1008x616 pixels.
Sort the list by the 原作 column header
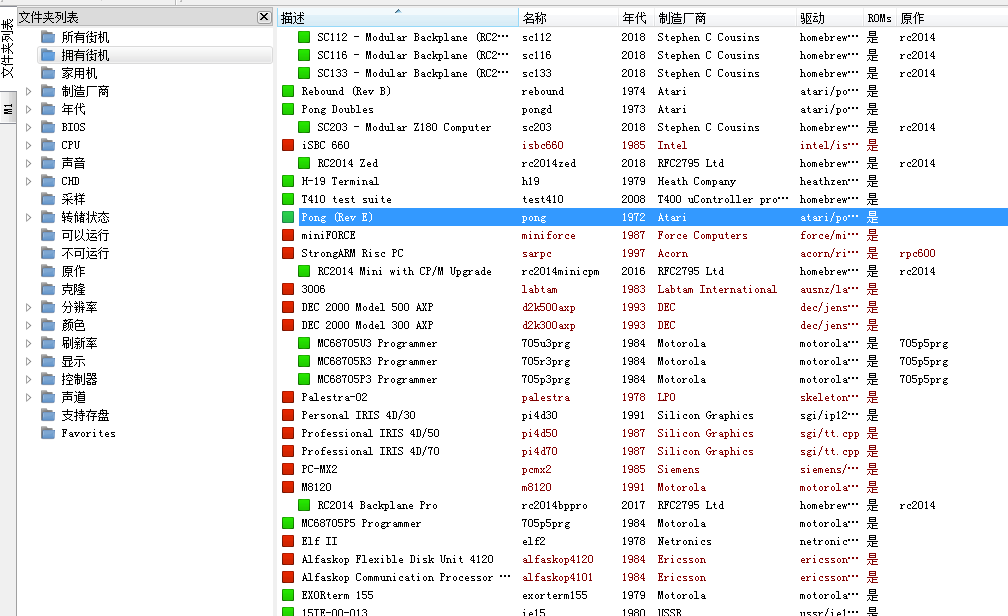coord(951,18)
